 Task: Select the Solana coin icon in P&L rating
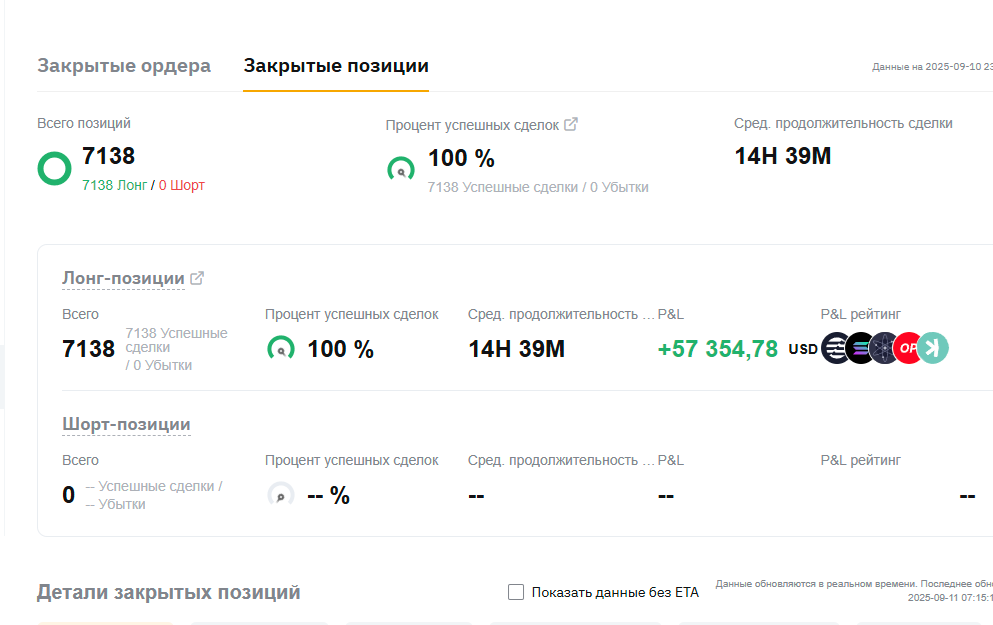tap(858, 348)
